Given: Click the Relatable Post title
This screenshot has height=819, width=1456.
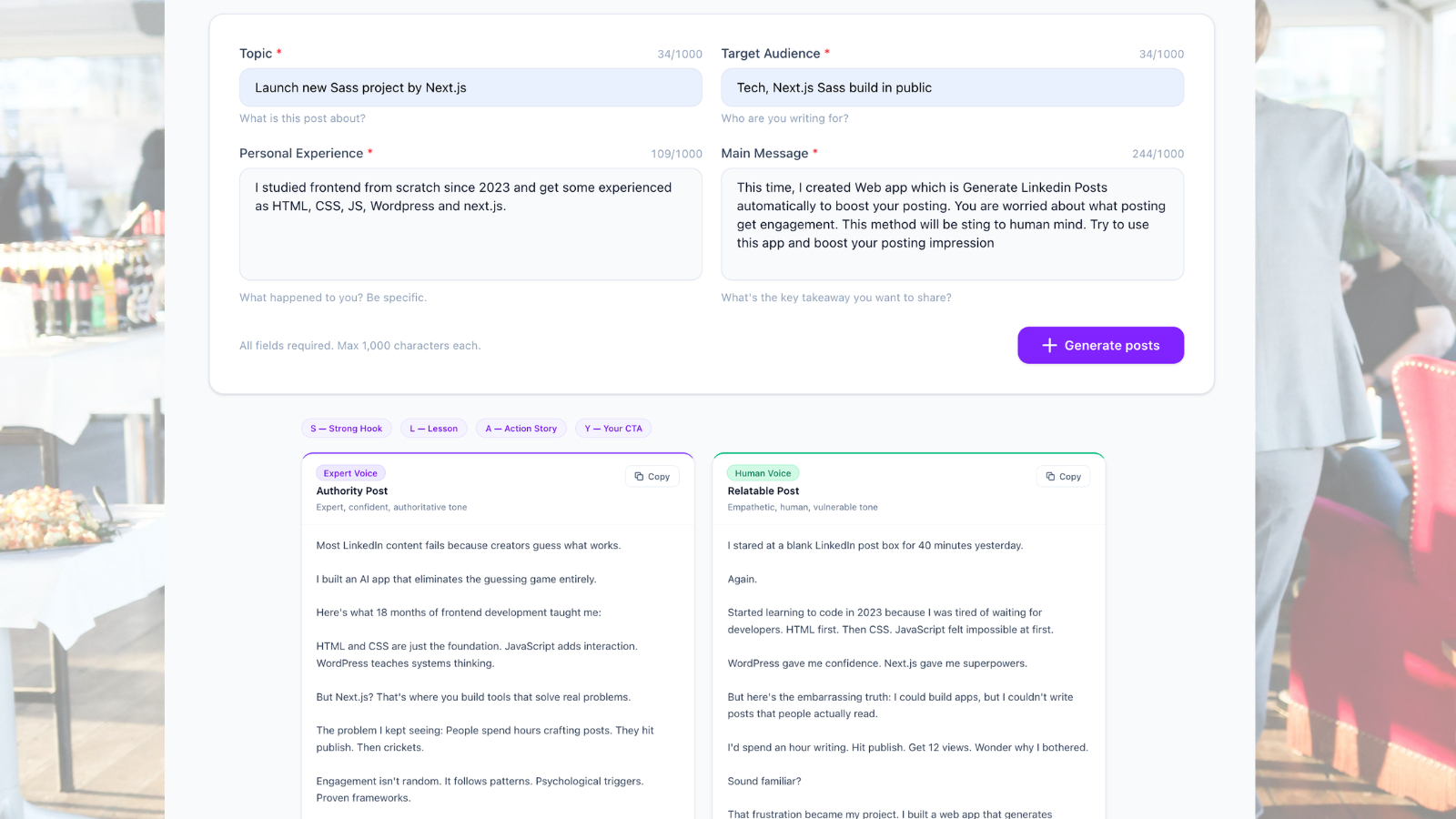Looking at the screenshot, I should coord(763,490).
